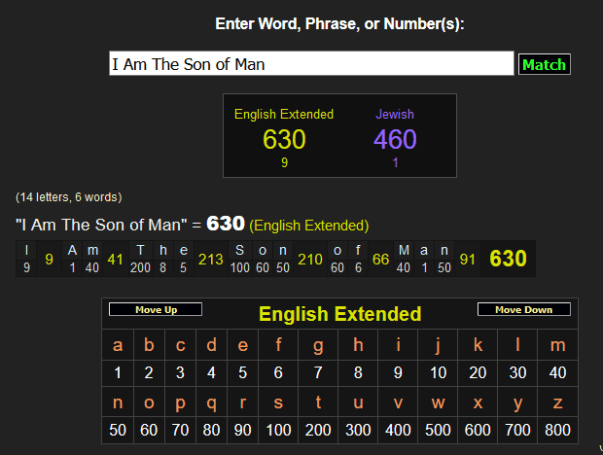The height and width of the screenshot is (455, 603).
Task: Click the Move Down button
Action: [524, 310]
